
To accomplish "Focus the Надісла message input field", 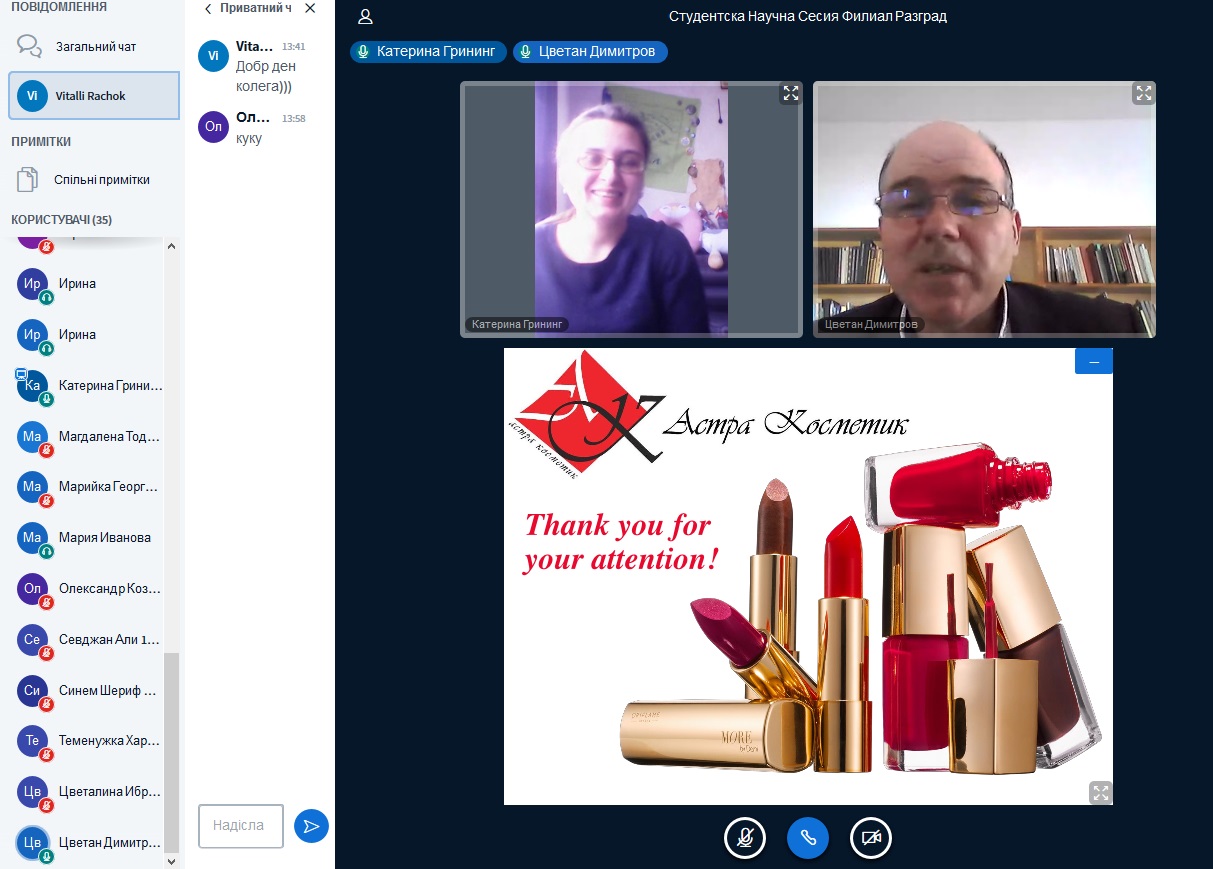I will [x=241, y=826].
